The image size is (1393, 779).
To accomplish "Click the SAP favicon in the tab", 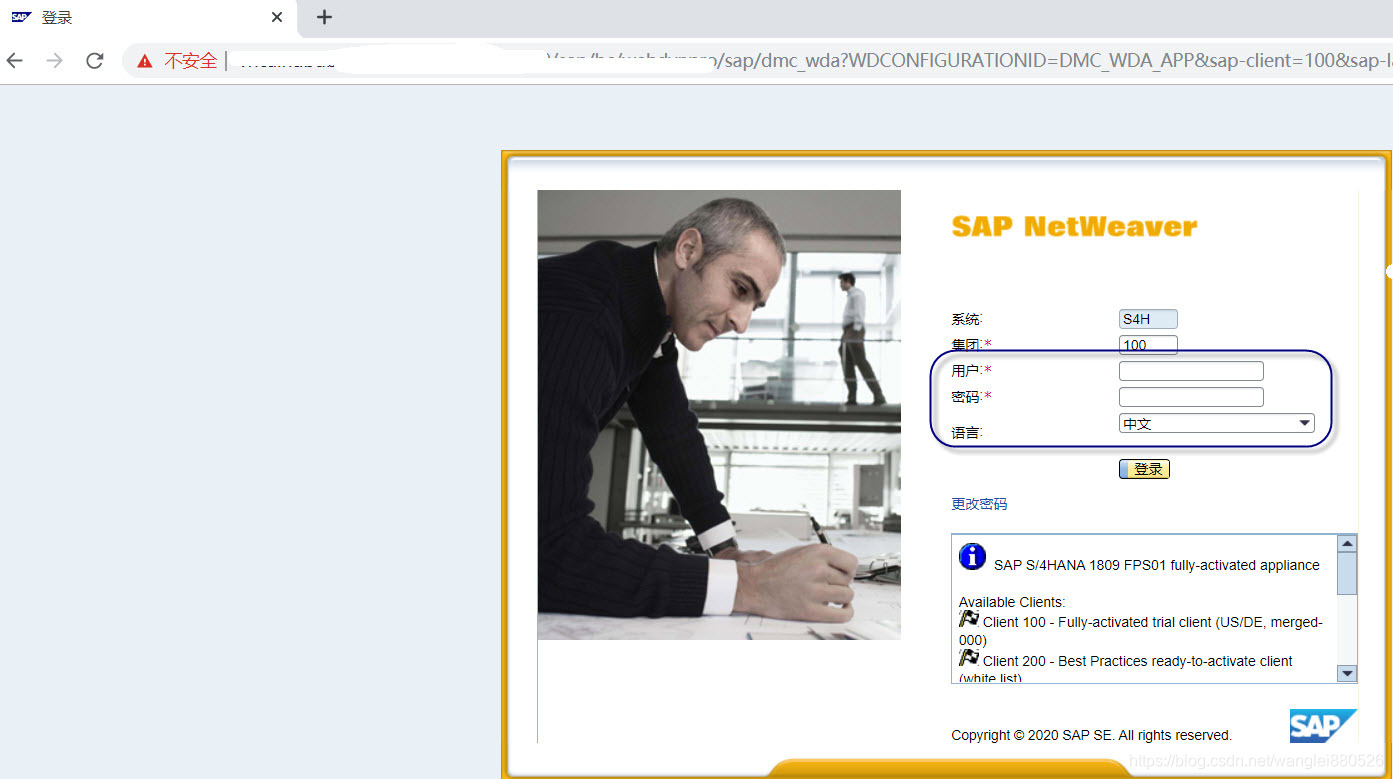I will pyautogui.click(x=20, y=17).
